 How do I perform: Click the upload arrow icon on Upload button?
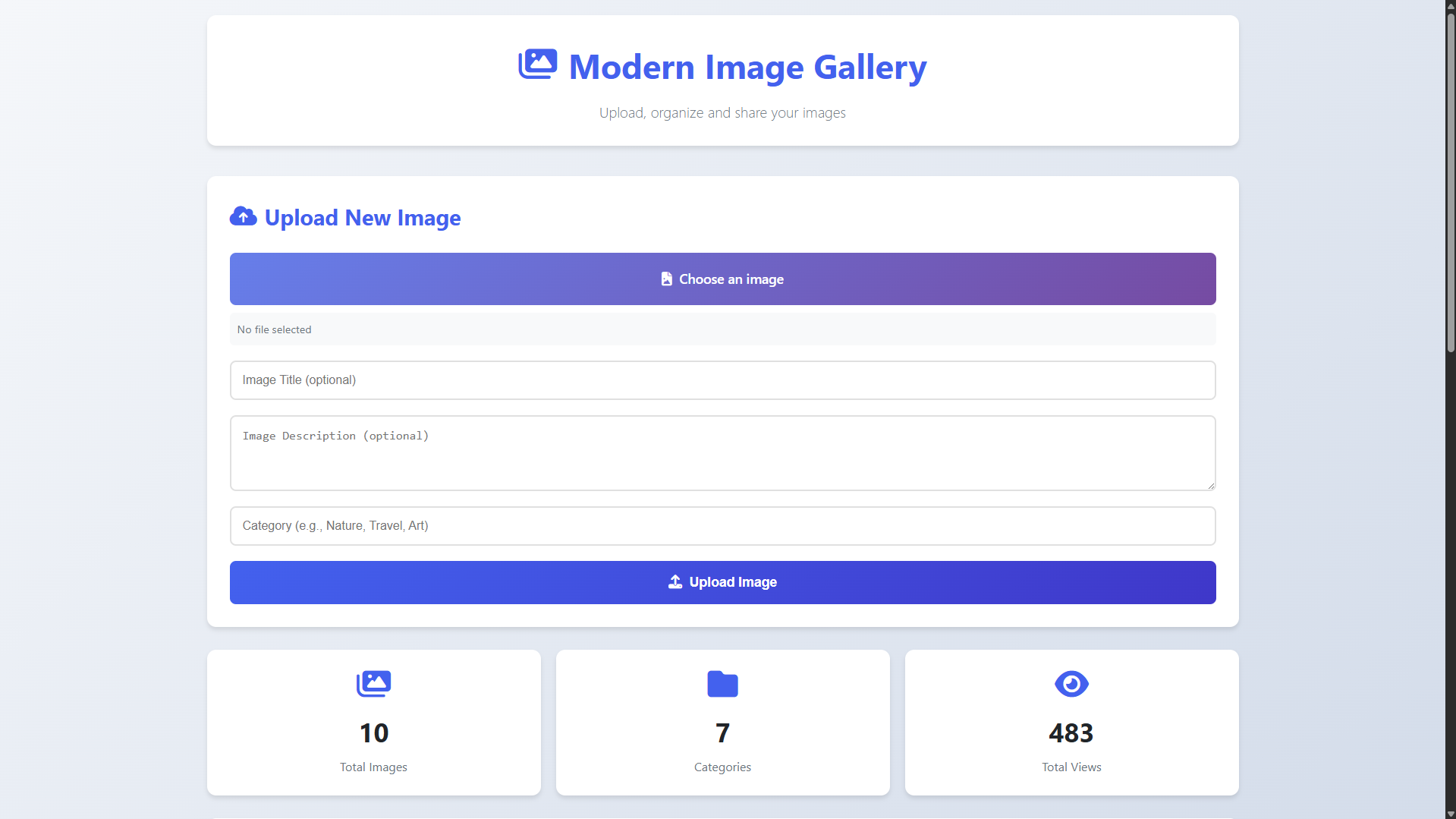[x=675, y=582]
